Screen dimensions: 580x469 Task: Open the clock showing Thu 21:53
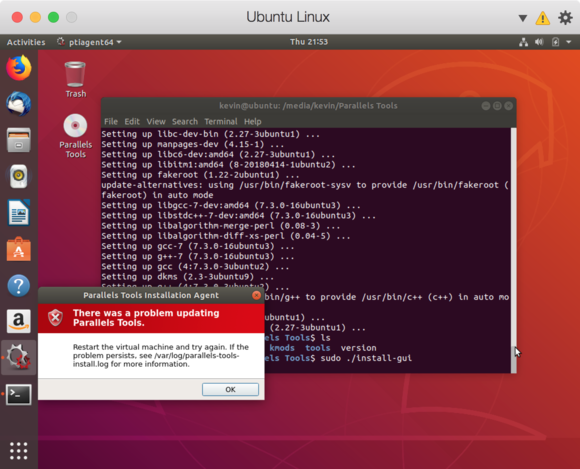309,42
